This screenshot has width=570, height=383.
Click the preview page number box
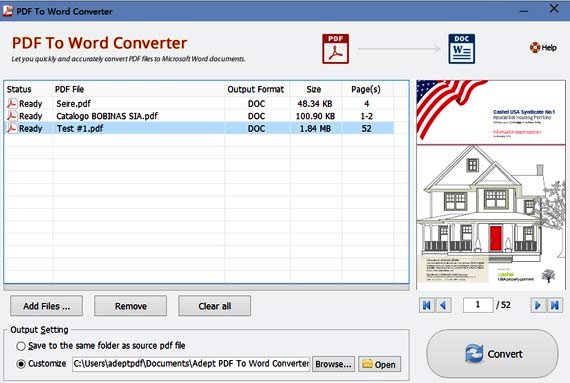coord(478,305)
